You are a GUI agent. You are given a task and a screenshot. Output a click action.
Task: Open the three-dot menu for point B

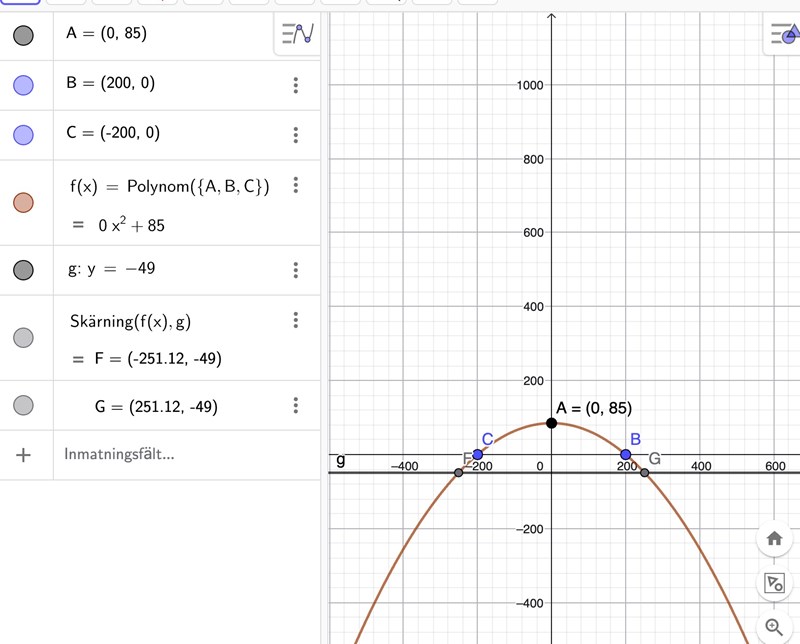click(296, 85)
